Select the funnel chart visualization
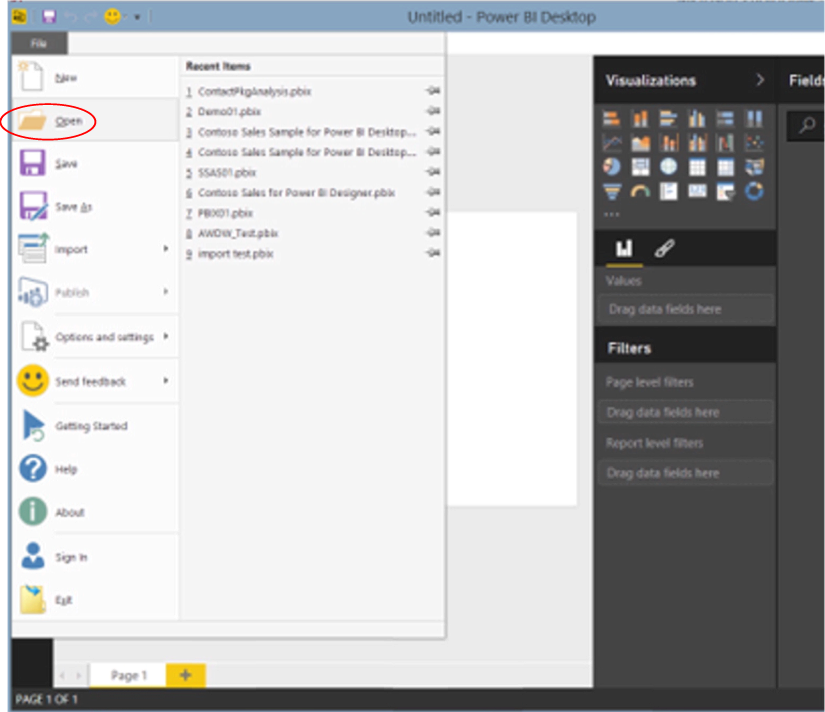 pyautogui.click(x=611, y=191)
